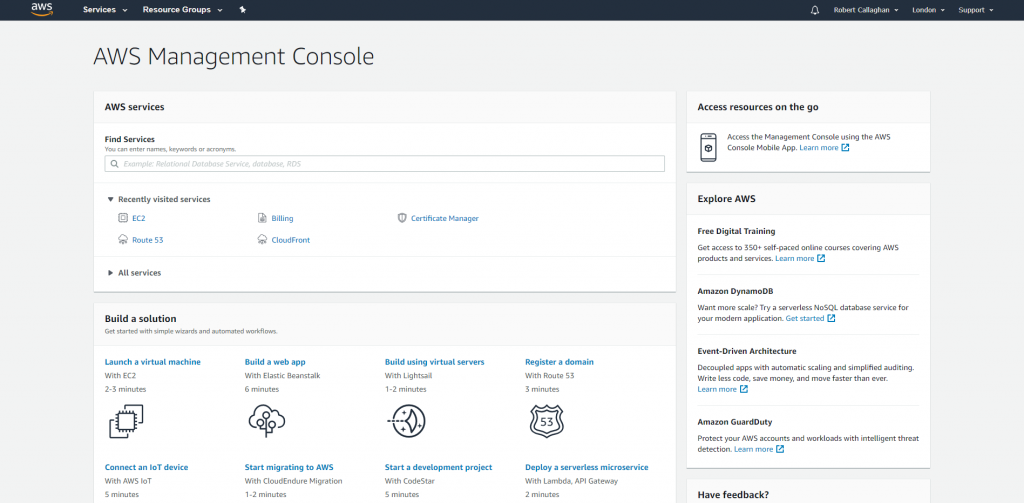Click external link icon beside Event-Driven Architecture Learn more

pyautogui.click(x=743, y=389)
